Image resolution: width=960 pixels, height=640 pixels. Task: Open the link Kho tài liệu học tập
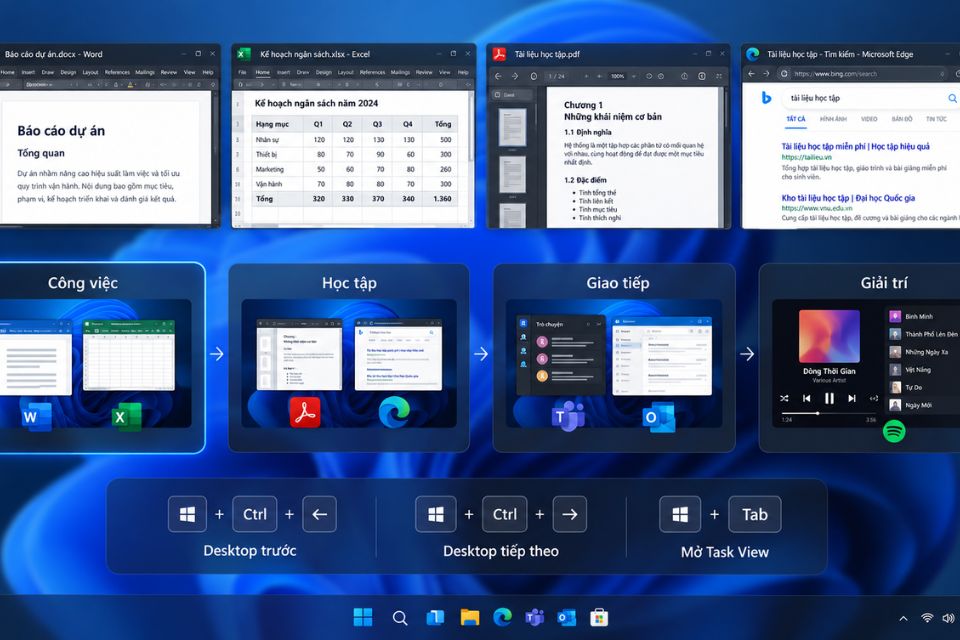848,198
